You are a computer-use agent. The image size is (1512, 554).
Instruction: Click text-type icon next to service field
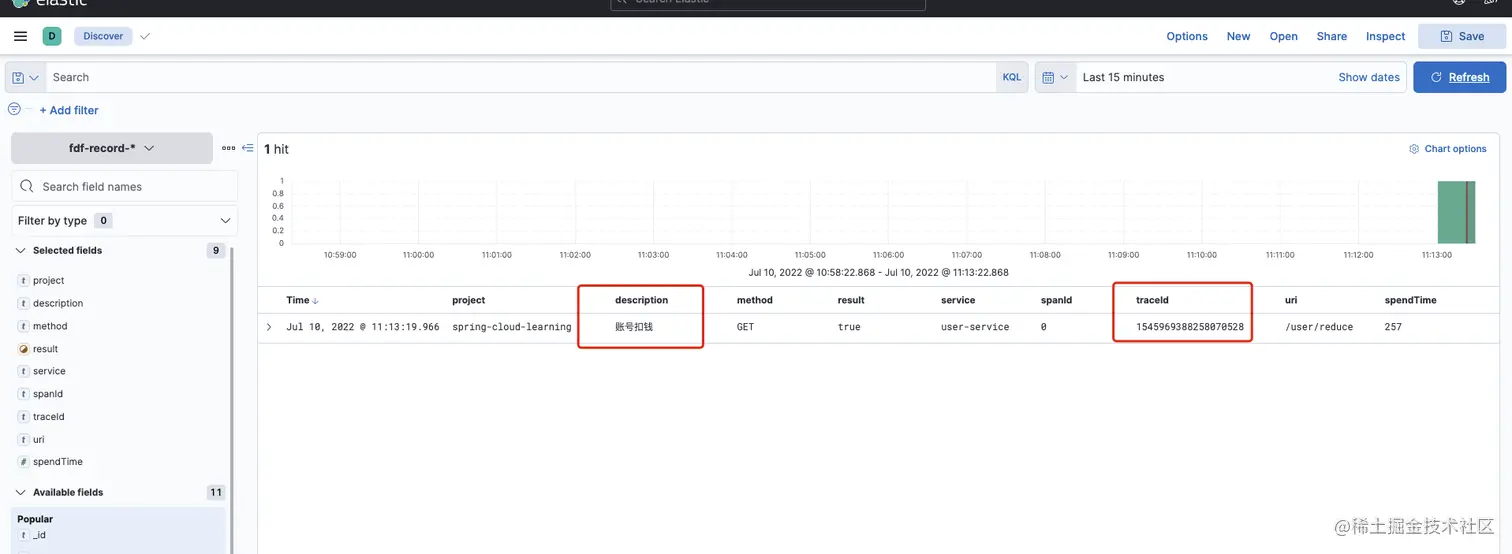coord(24,371)
